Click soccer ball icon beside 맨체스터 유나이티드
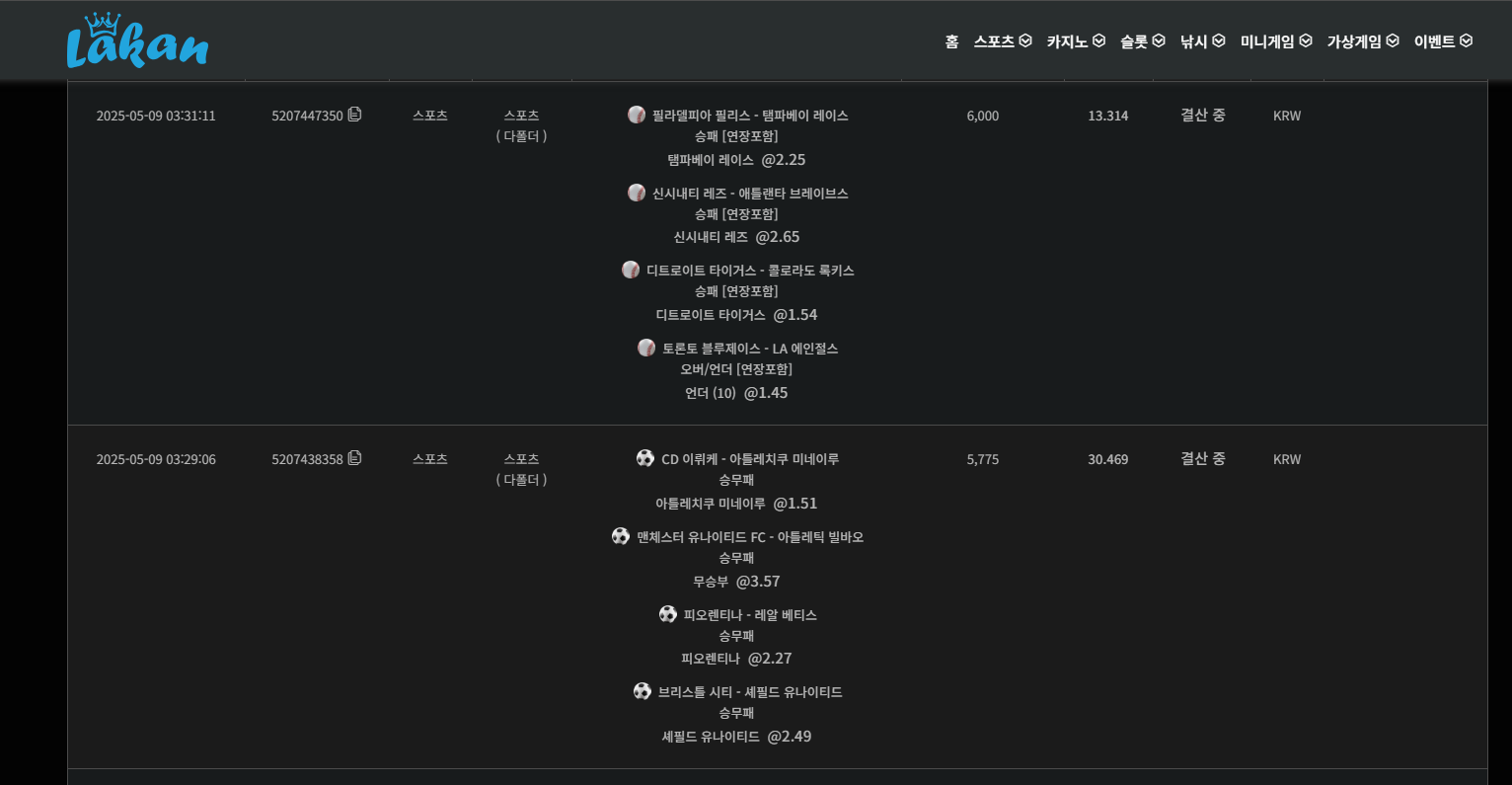1512x785 pixels. [x=621, y=536]
